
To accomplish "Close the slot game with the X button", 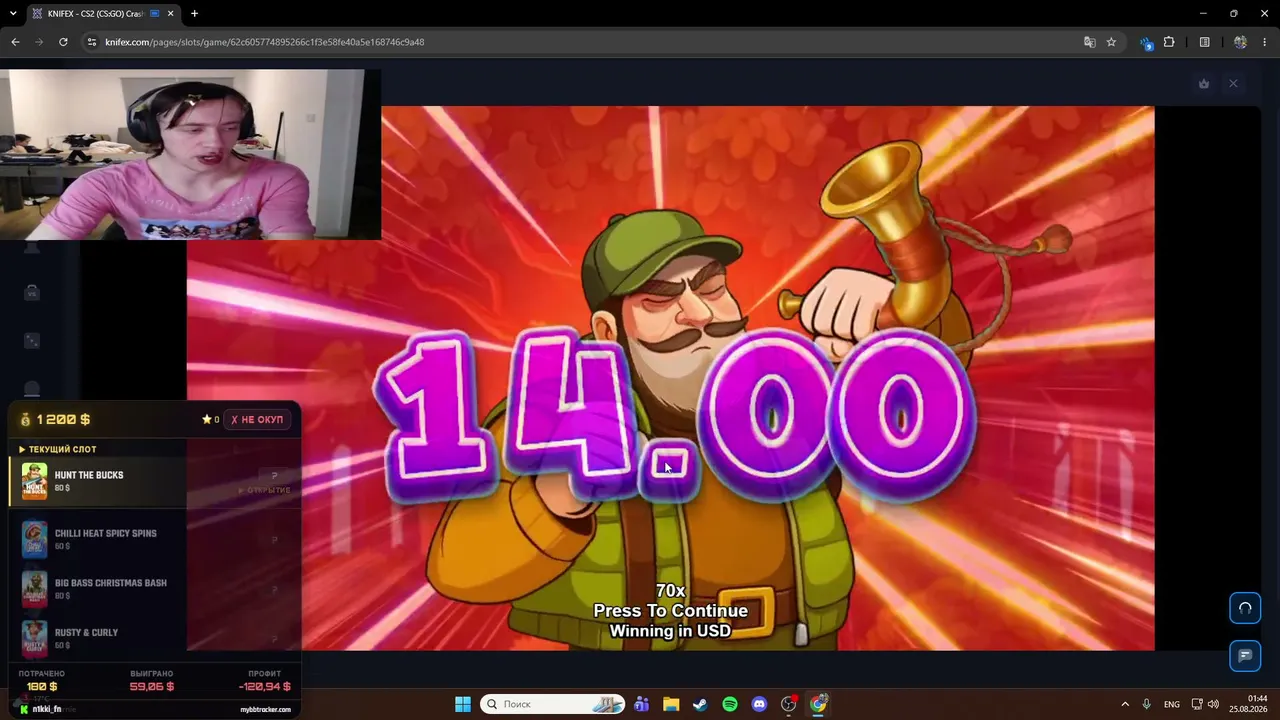I will pyautogui.click(x=1233, y=84).
